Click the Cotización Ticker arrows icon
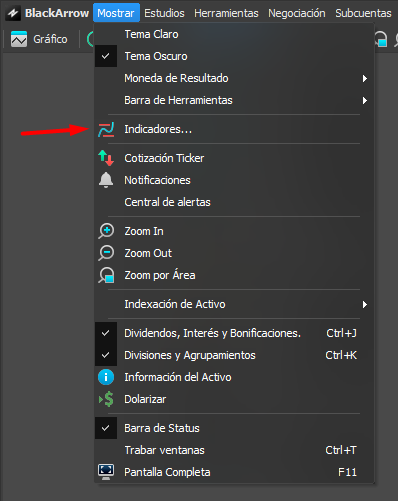The height and width of the screenshot is (501, 398). 106,158
